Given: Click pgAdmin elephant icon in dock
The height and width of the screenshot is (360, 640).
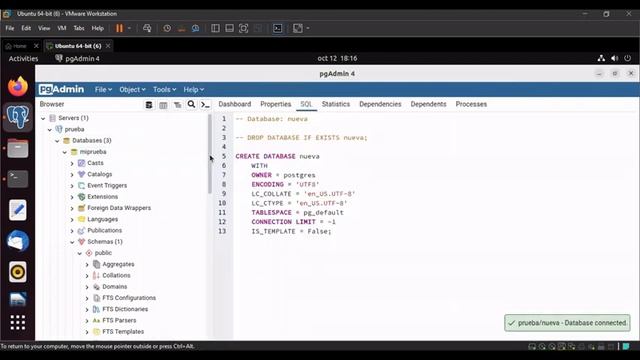Looking at the screenshot, I should point(18,117).
